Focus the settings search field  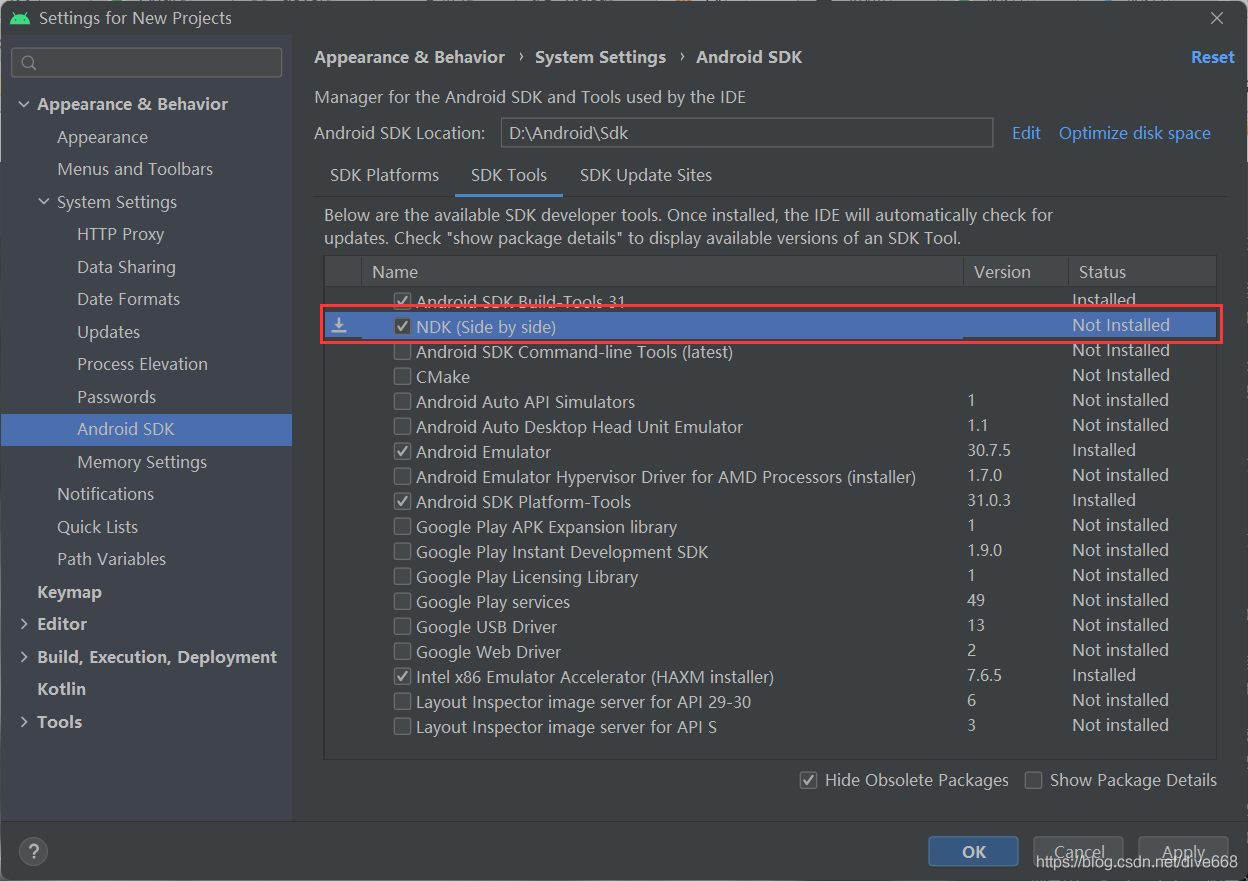146,63
